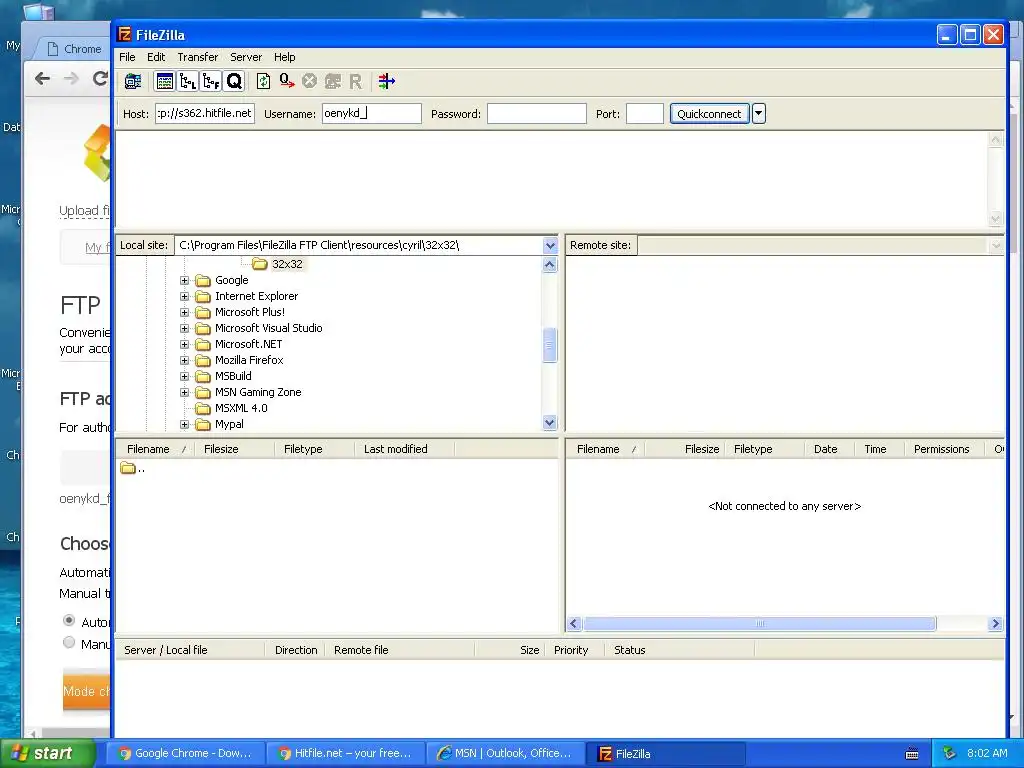Sort remote list by Permissions column

[944, 449]
